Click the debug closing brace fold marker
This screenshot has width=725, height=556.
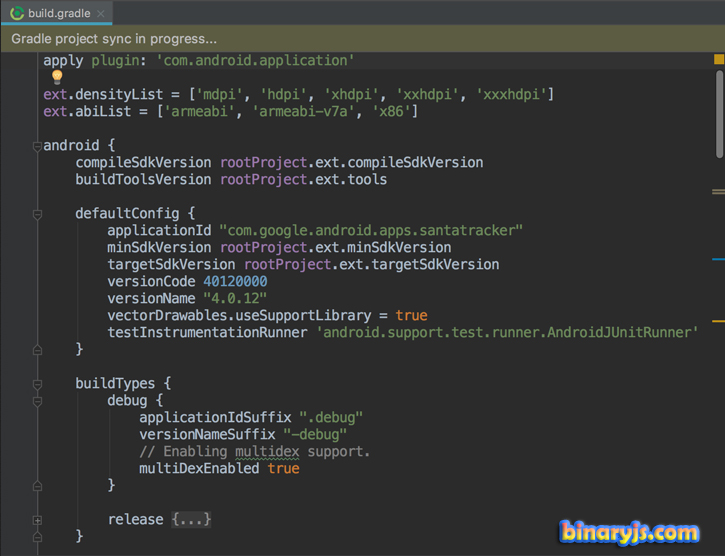point(37,486)
